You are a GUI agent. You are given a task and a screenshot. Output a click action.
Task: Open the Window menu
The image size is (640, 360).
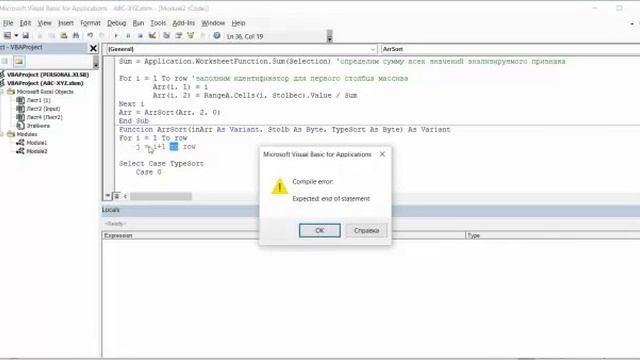coord(213,23)
